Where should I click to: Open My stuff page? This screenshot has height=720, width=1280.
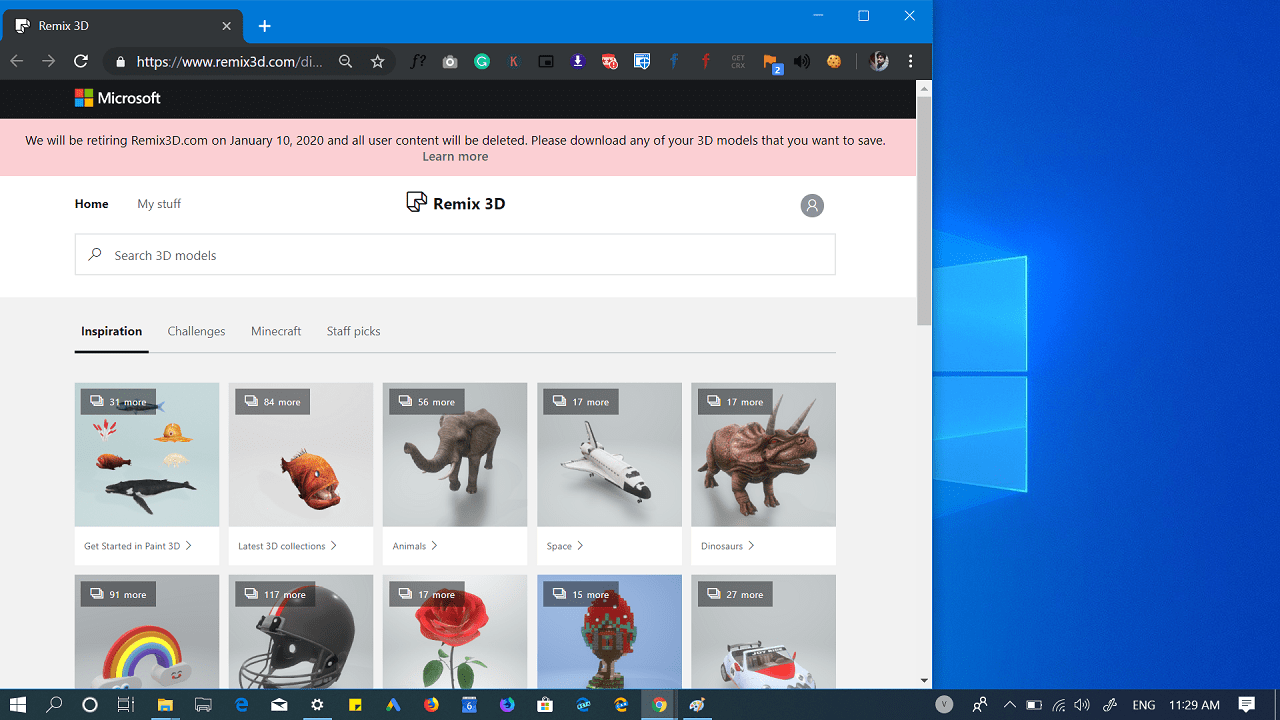tap(159, 204)
